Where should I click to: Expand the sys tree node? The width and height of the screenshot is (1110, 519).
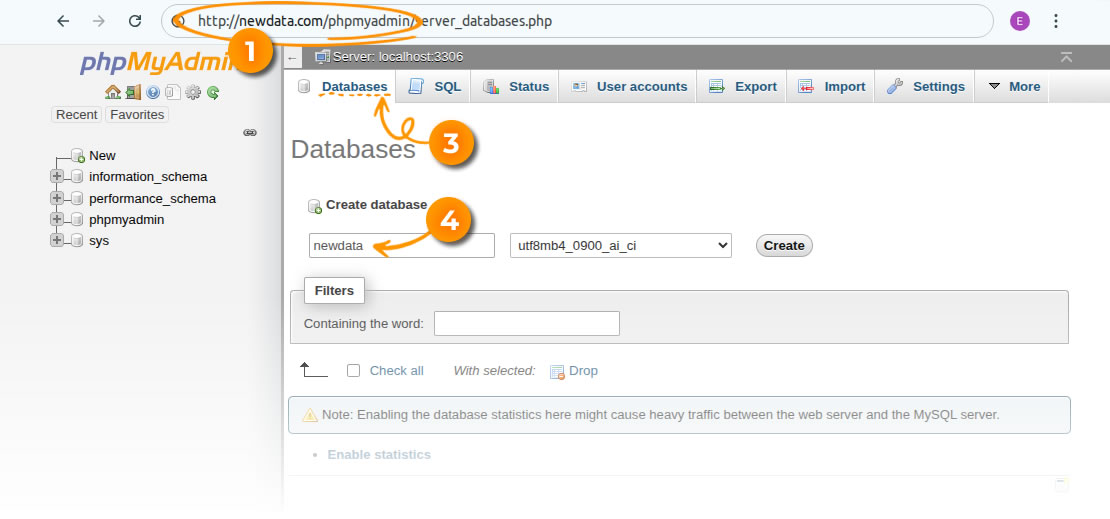pos(57,240)
